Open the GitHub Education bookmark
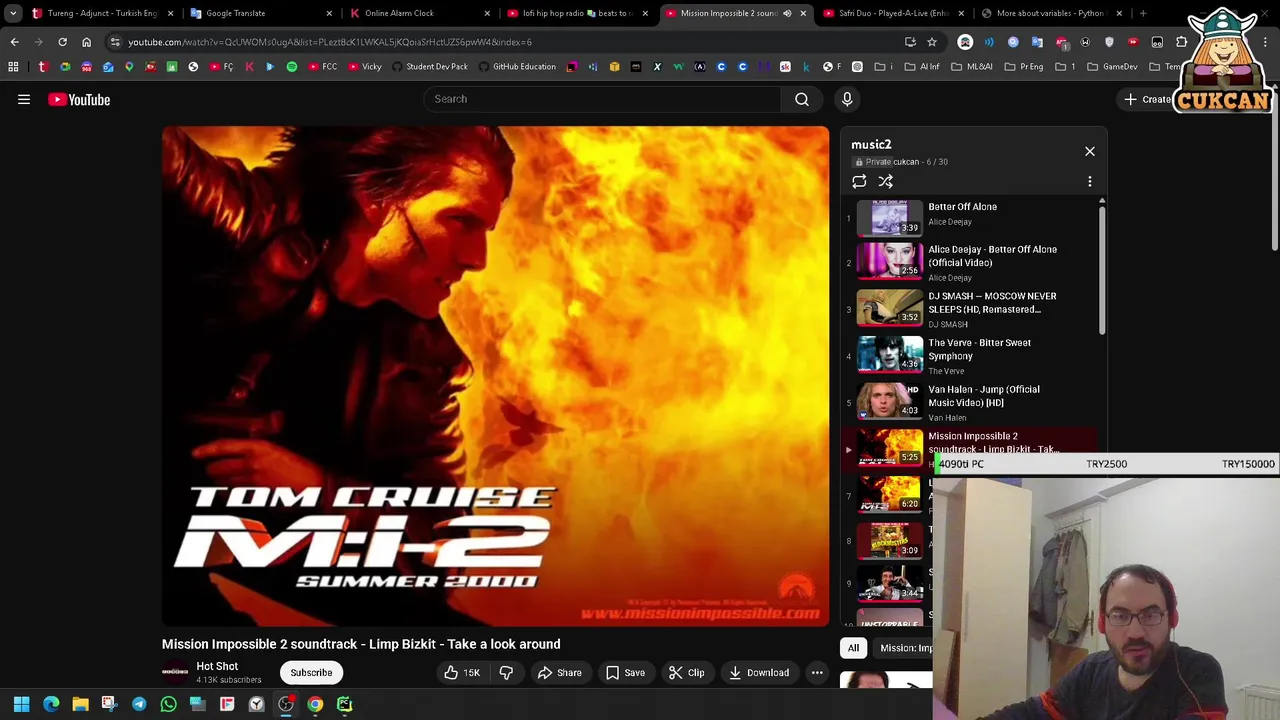The width and height of the screenshot is (1280, 720). [517, 67]
